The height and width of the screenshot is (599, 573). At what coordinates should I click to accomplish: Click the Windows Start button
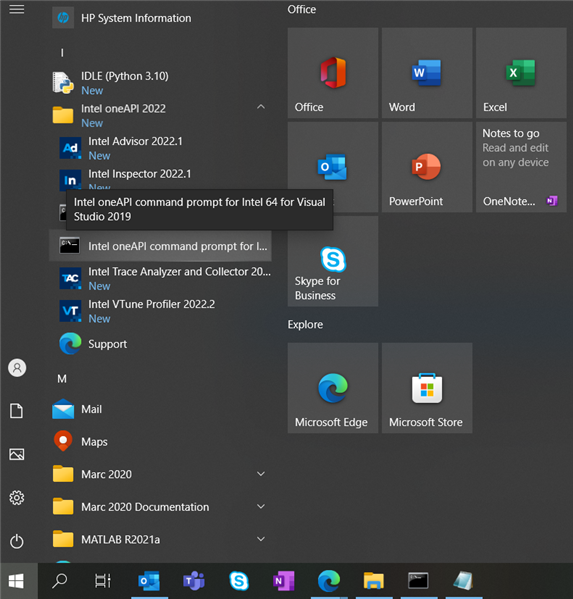coord(16,581)
